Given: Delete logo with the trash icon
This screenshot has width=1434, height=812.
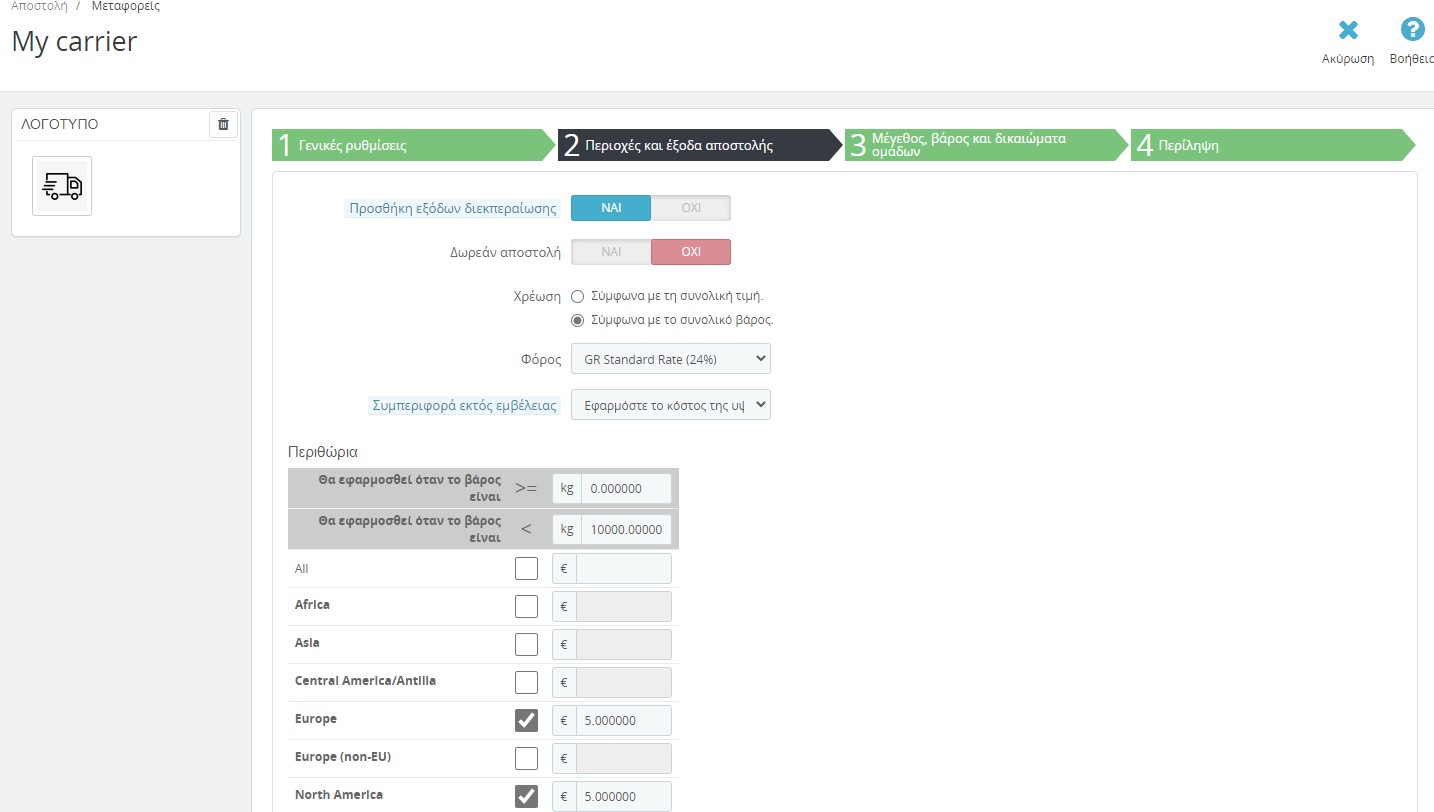Looking at the screenshot, I should [x=223, y=124].
